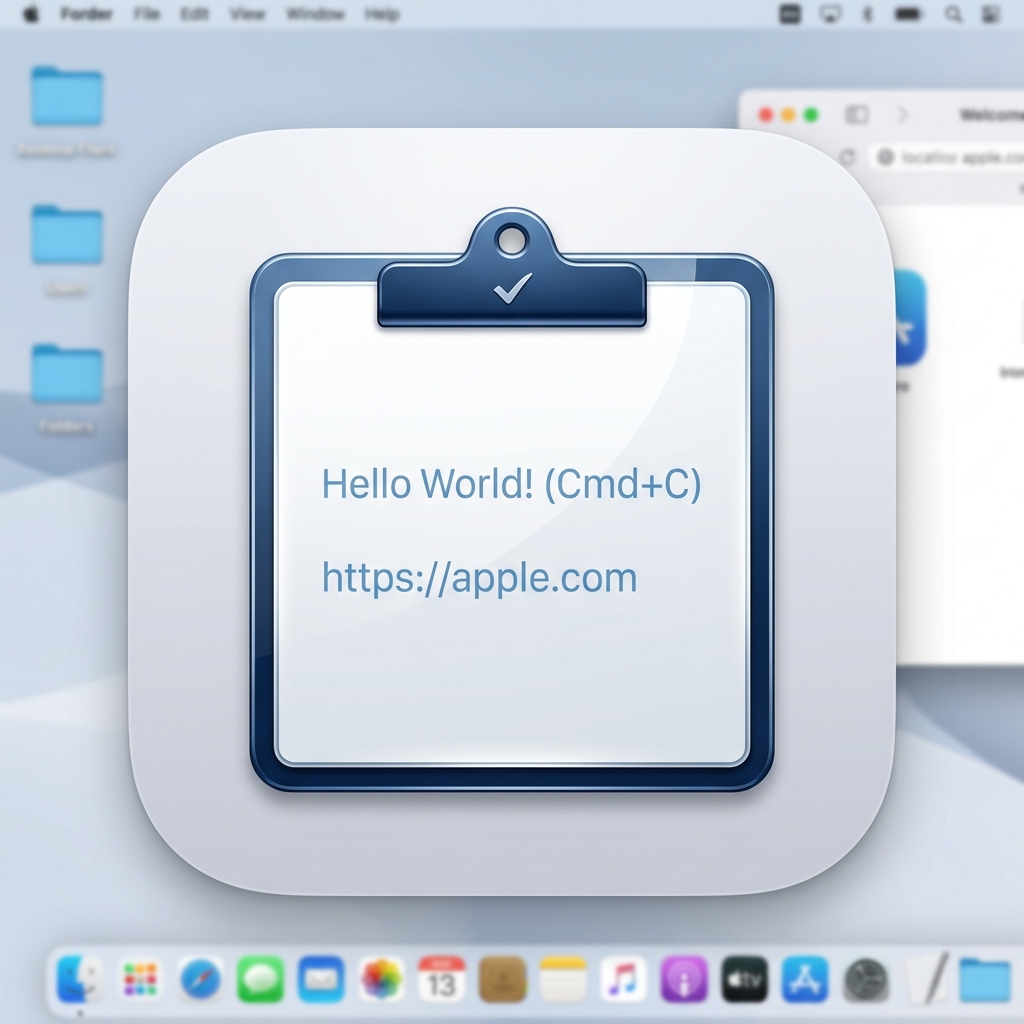Click the blue App Store icon in background window

[910, 317]
